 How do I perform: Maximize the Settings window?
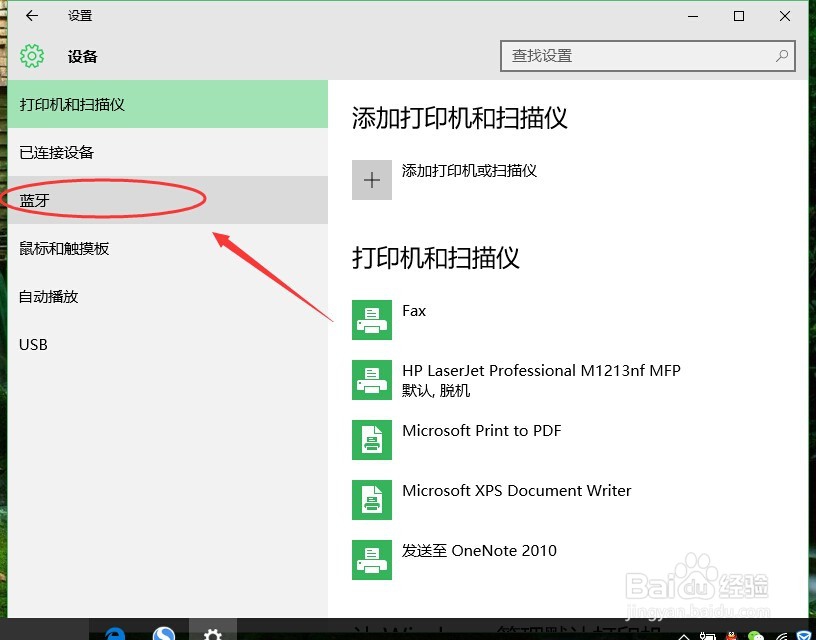(x=738, y=16)
